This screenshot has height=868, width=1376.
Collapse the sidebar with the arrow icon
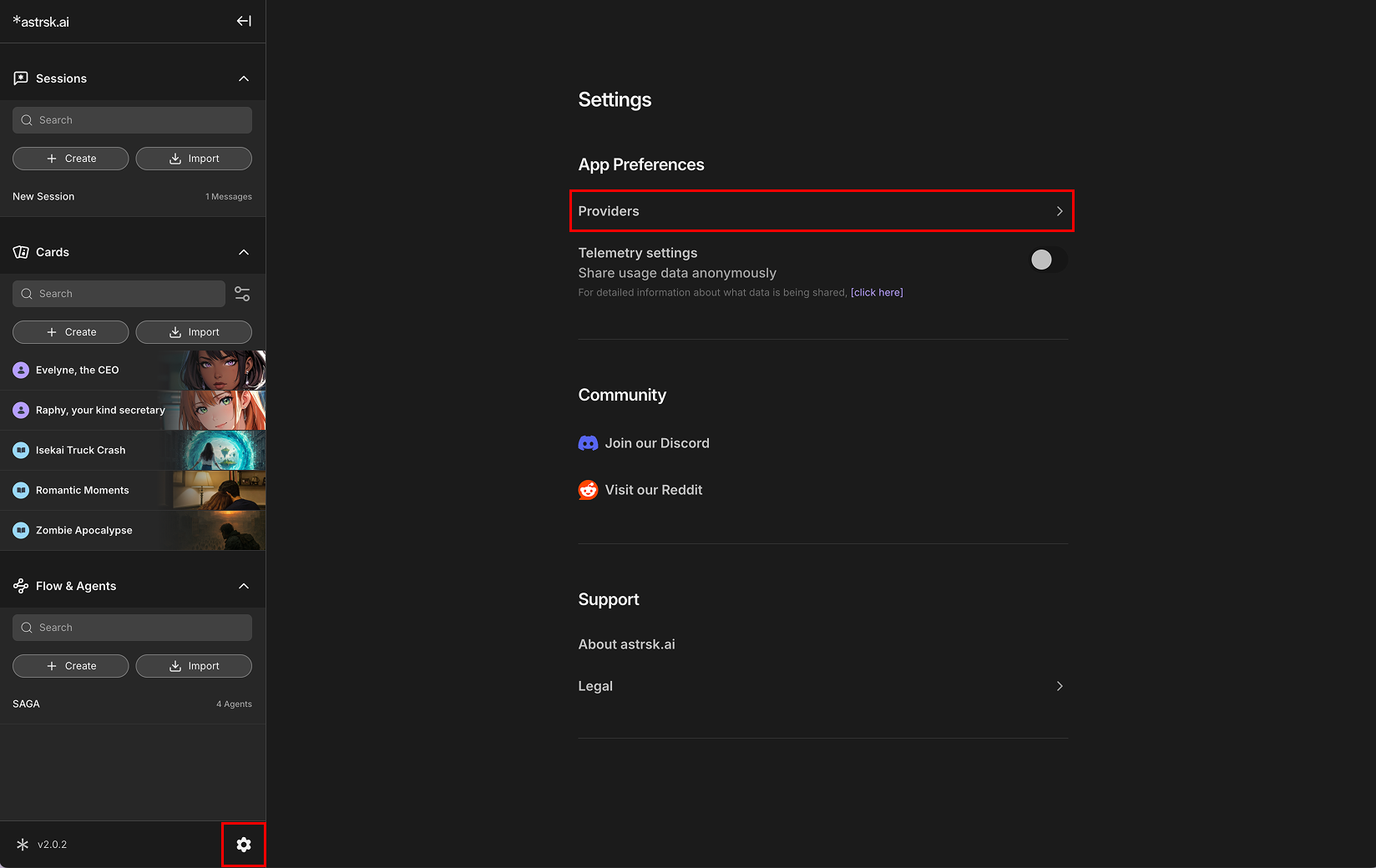[x=244, y=21]
